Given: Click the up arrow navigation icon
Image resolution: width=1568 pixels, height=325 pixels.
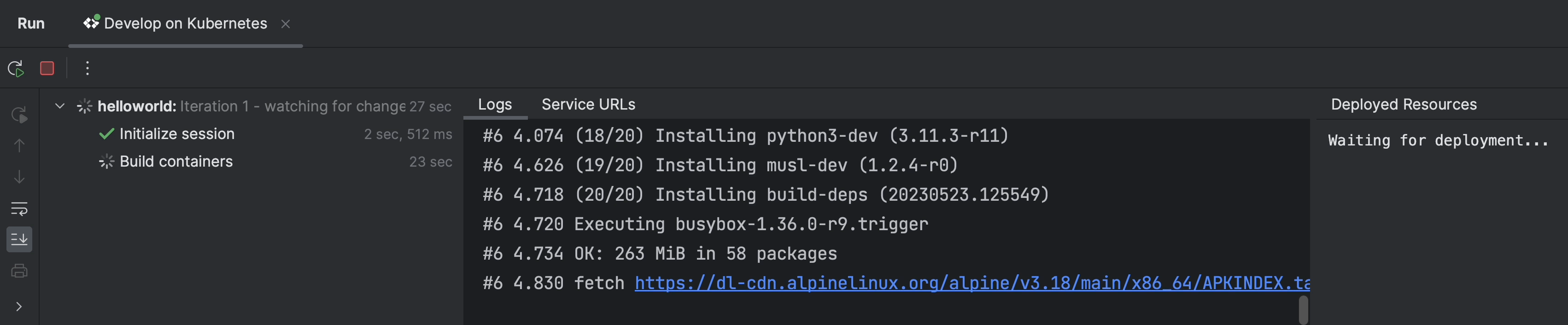Looking at the screenshot, I should coord(19,145).
